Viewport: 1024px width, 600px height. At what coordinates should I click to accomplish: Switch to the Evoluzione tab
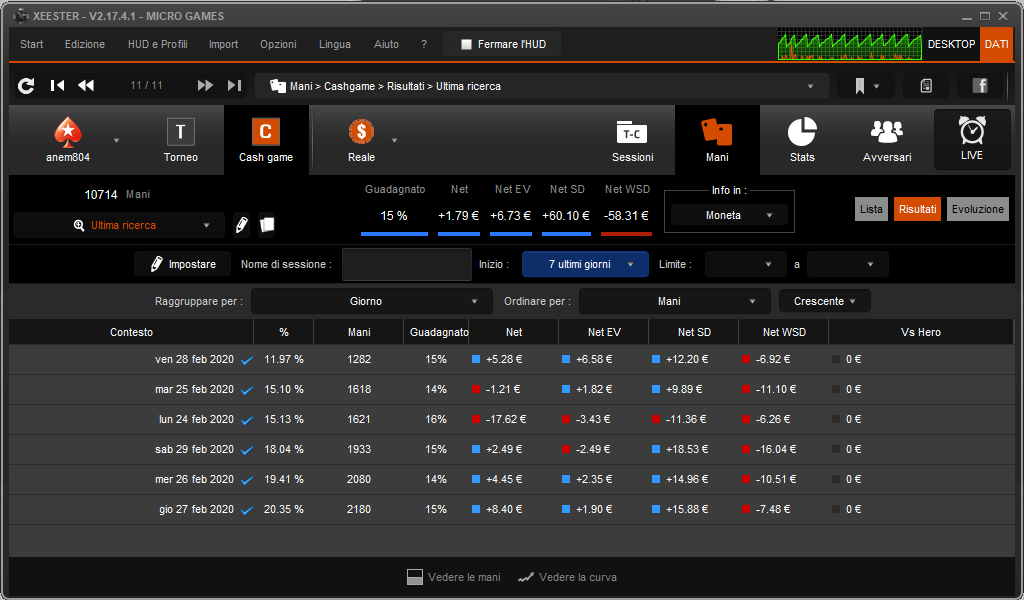tap(978, 209)
